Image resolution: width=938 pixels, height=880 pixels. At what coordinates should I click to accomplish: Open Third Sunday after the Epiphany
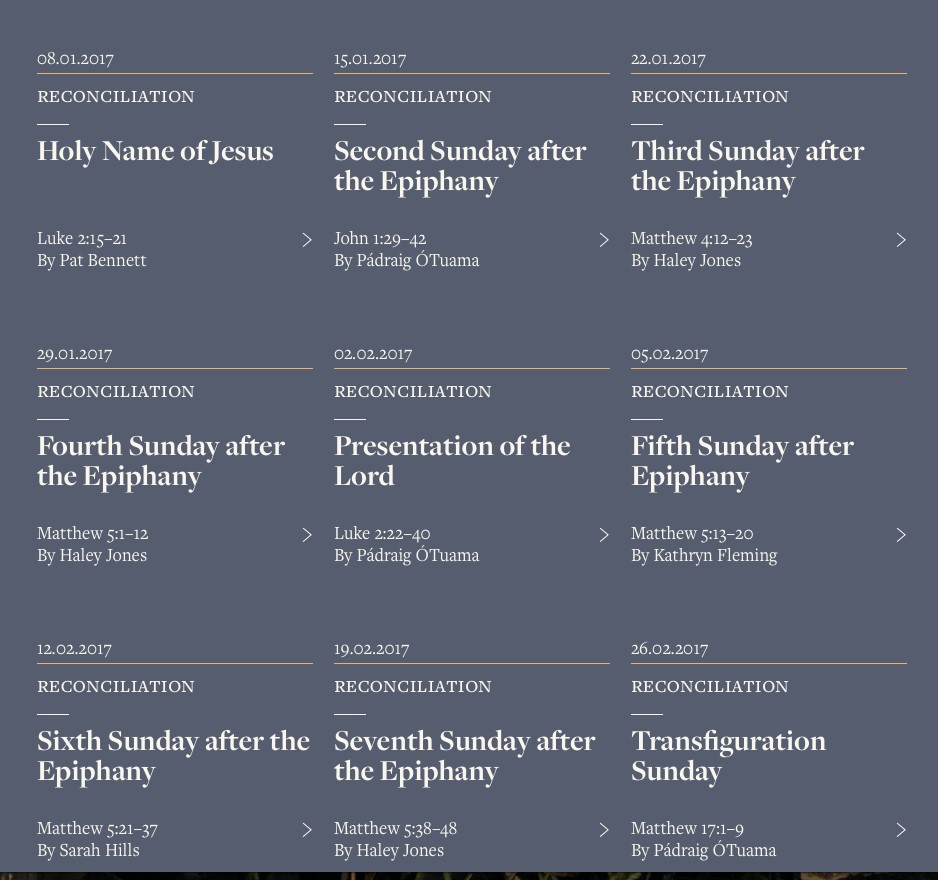click(x=747, y=165)
